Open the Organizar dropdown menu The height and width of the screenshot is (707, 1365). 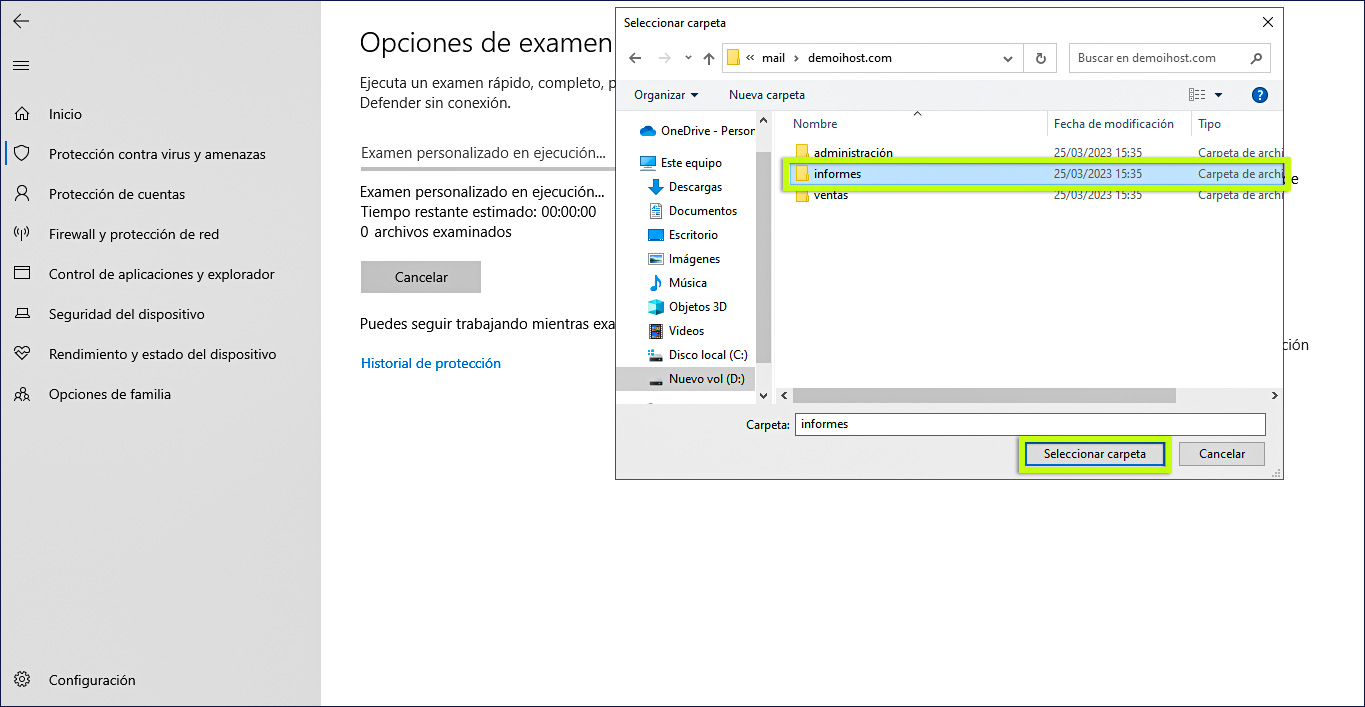click(666, 95)
